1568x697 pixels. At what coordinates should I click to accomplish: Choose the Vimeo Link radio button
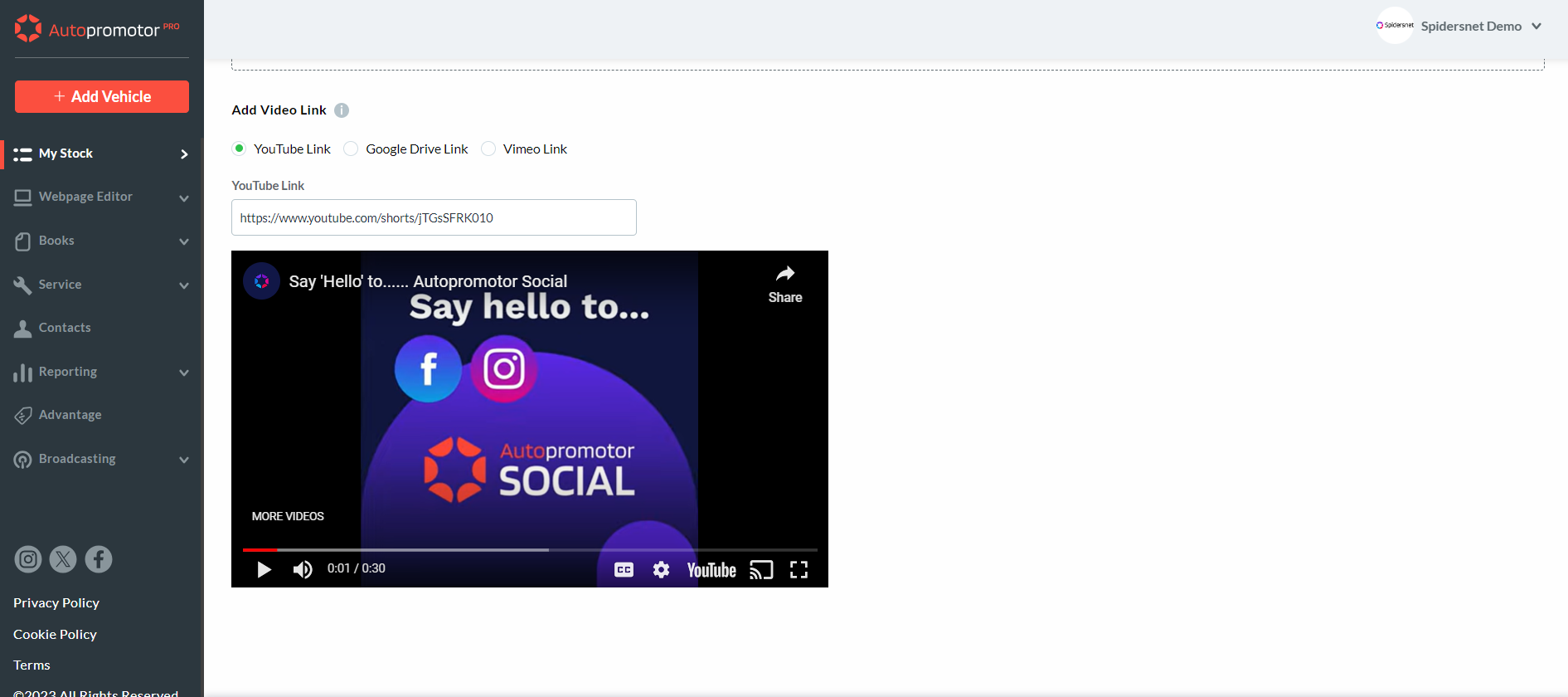coord(489,149)
